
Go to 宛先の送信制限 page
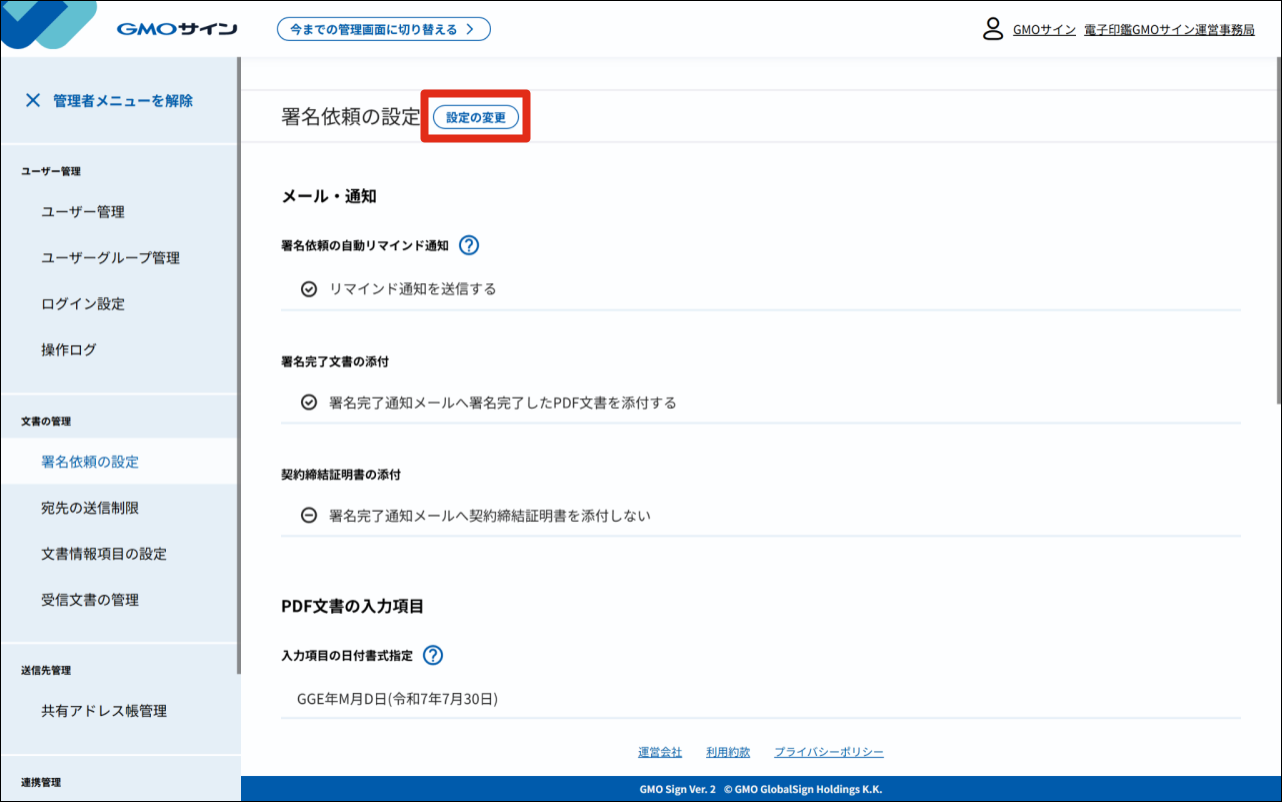(90, 508)
